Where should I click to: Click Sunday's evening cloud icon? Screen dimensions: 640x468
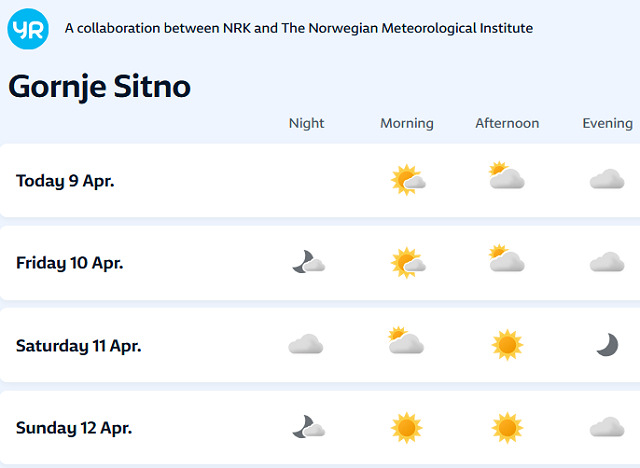point(607,427)
